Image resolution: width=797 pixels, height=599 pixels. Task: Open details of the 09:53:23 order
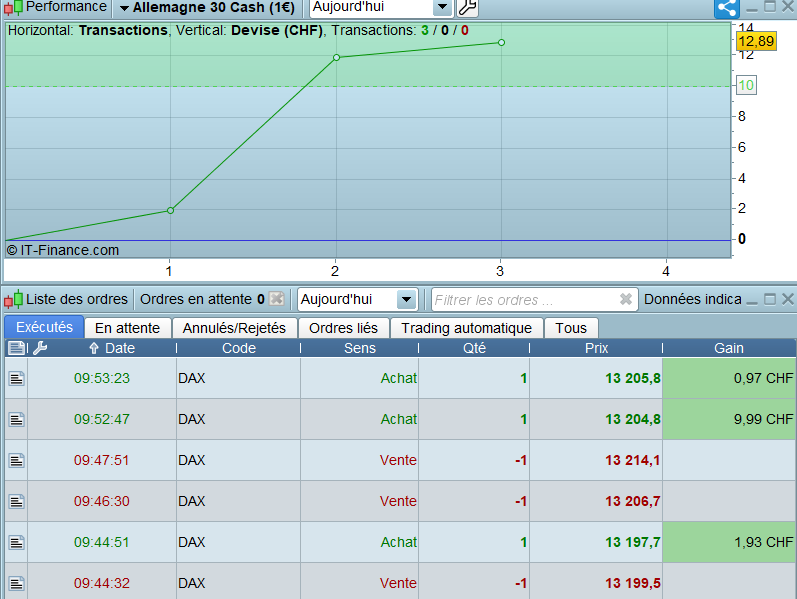(x=16, y=378)
